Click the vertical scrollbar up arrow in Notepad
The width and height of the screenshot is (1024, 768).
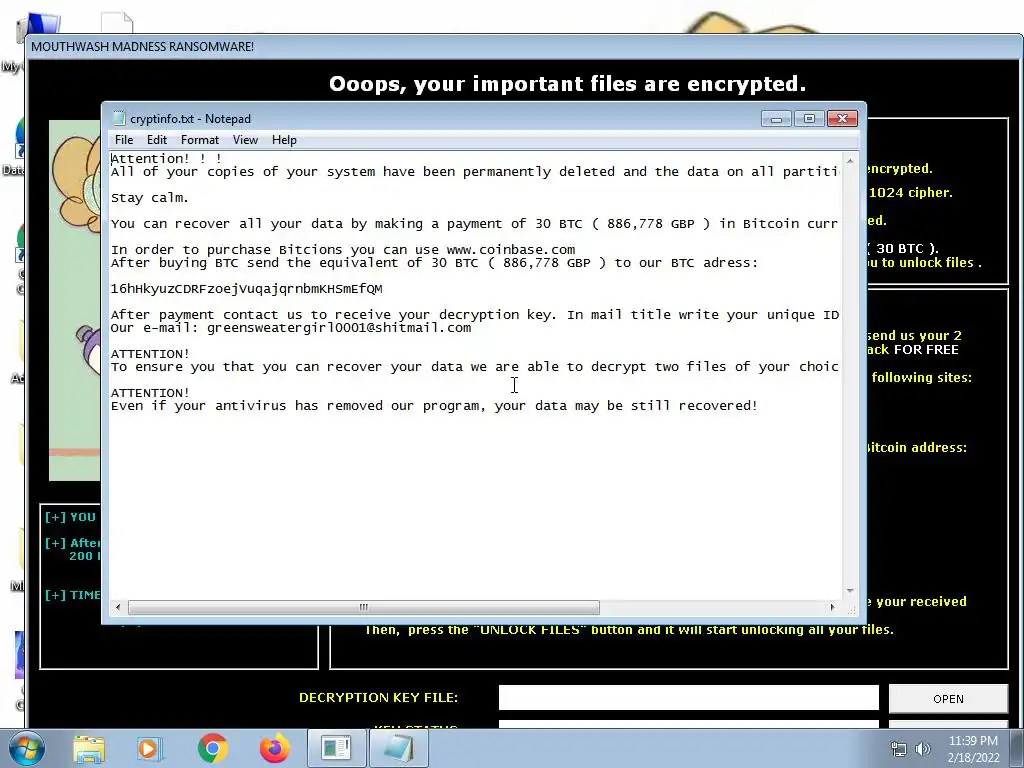coord(850,161)
